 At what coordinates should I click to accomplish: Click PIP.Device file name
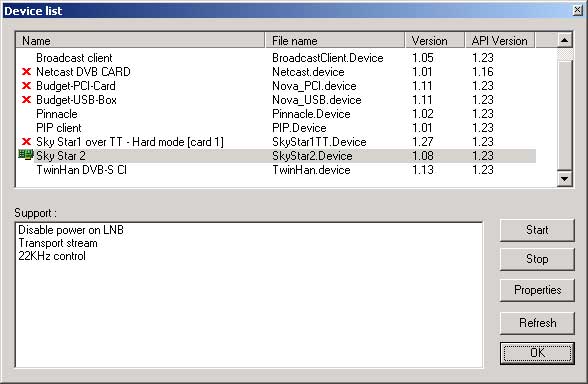[299, 128]
